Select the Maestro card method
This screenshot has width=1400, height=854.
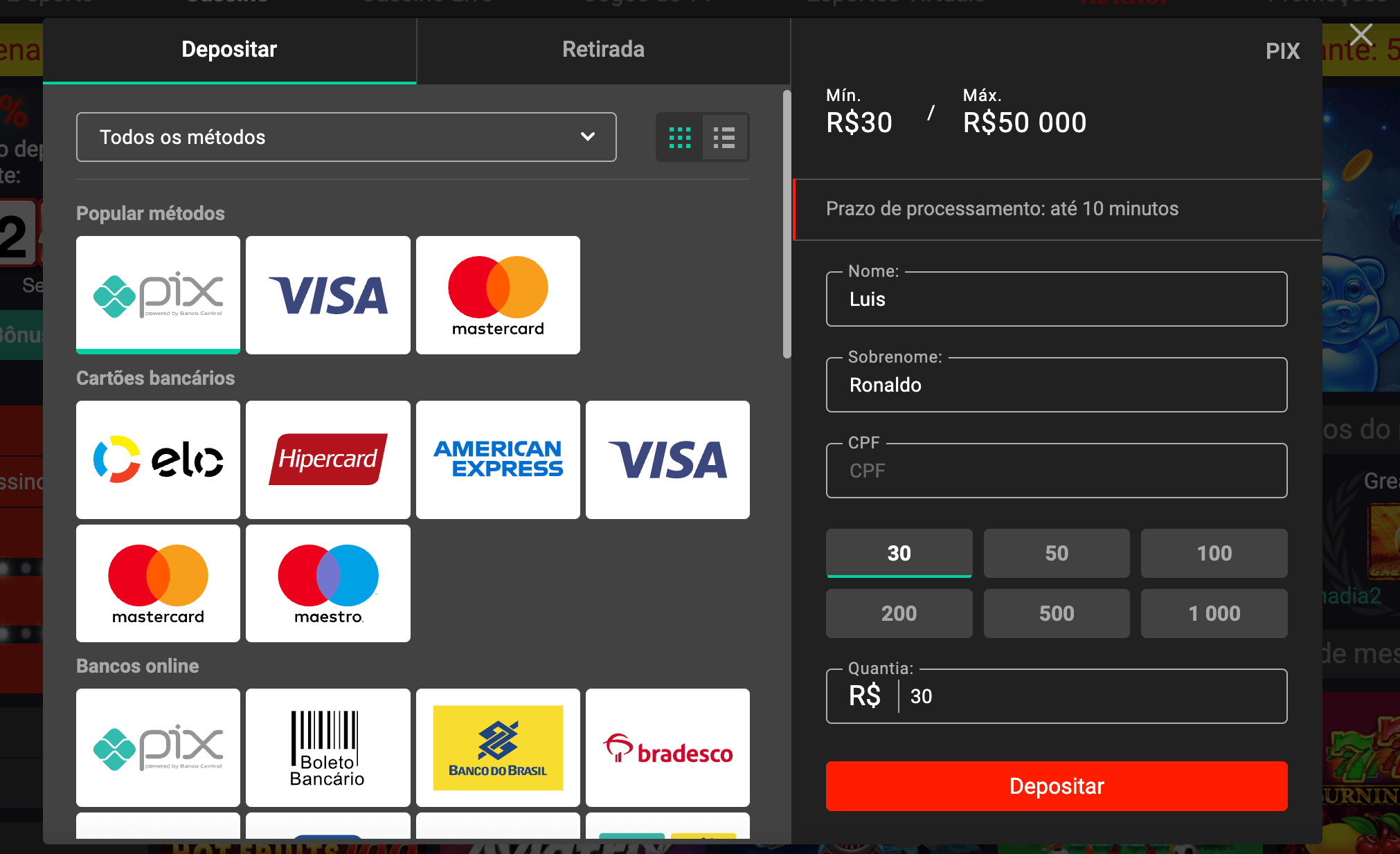(328, 583)
